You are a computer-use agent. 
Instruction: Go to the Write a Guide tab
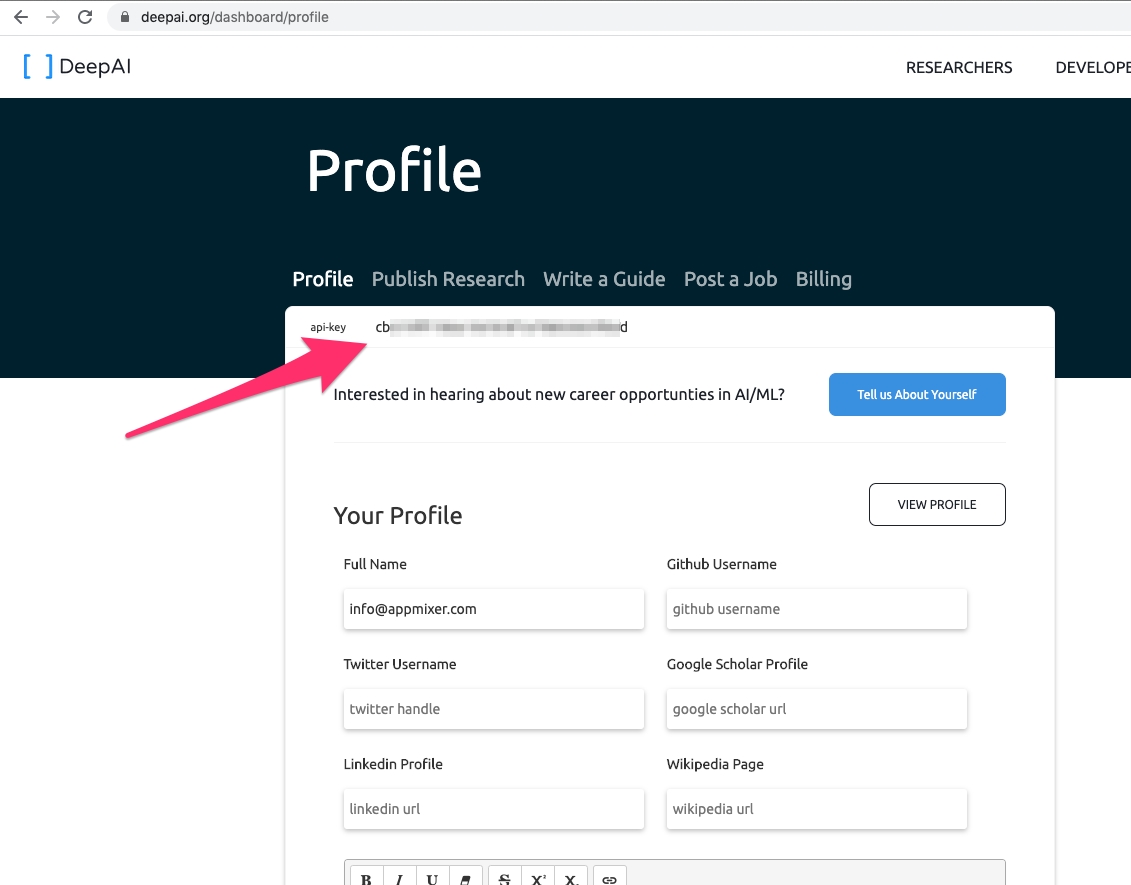[x=604, y=279]
